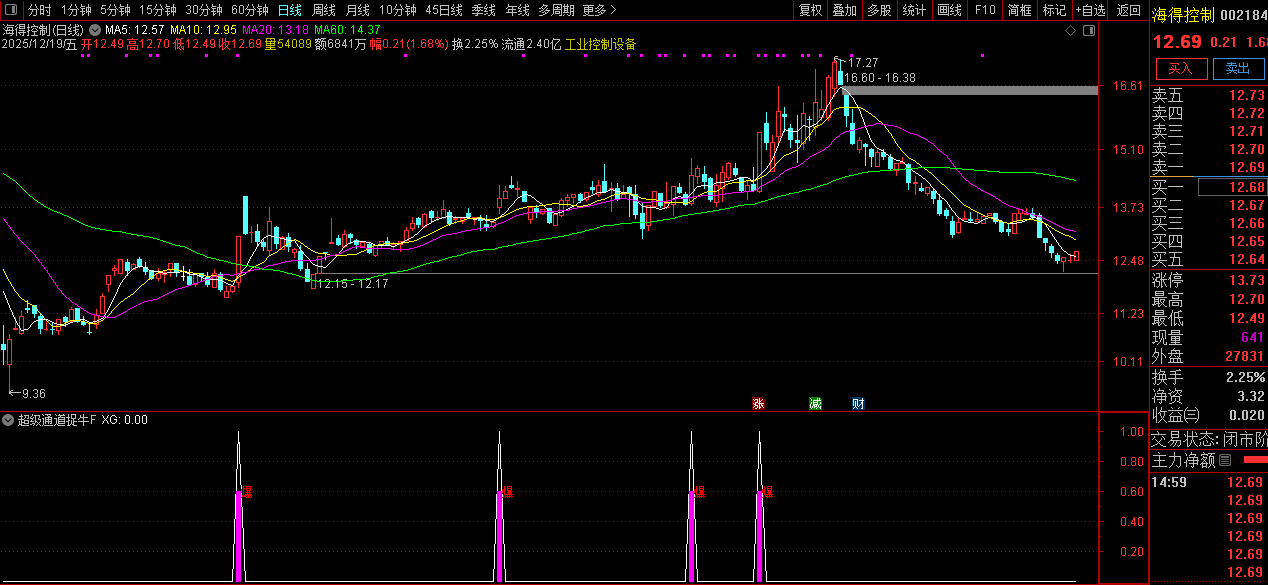
Task: Click the 财 marker icon under the chart
Action: 858,404
